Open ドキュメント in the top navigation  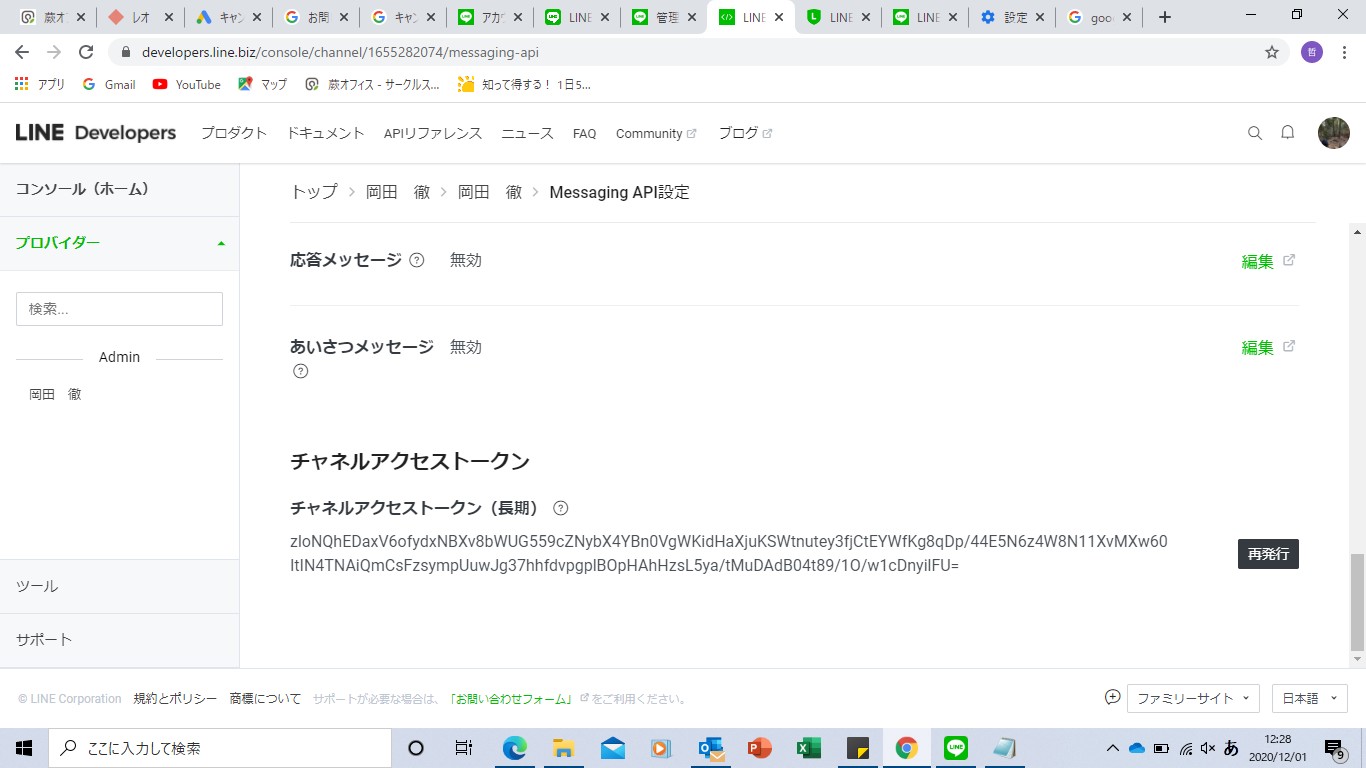coord(326,133)
